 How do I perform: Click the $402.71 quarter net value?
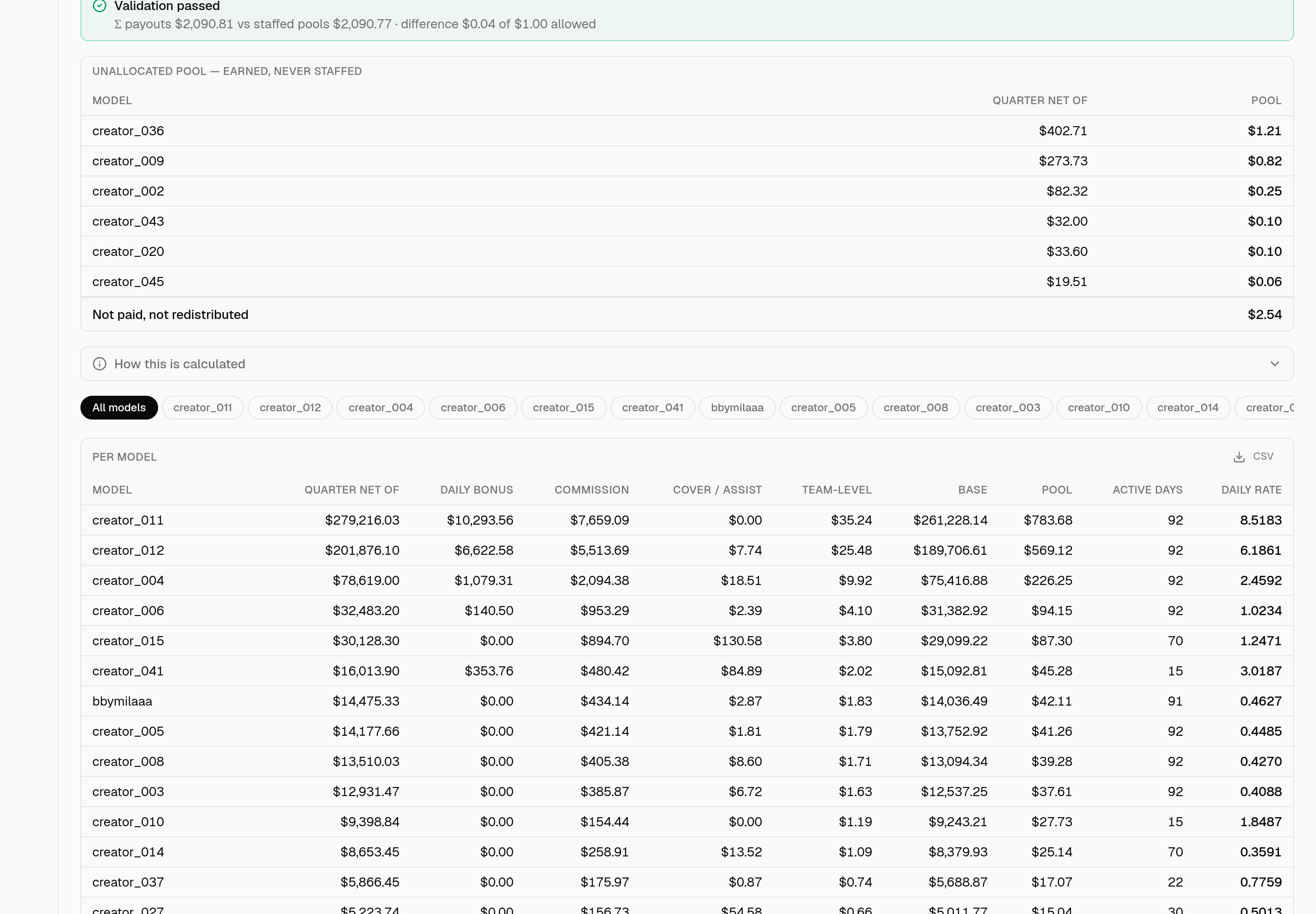[x=1063, y=131]
